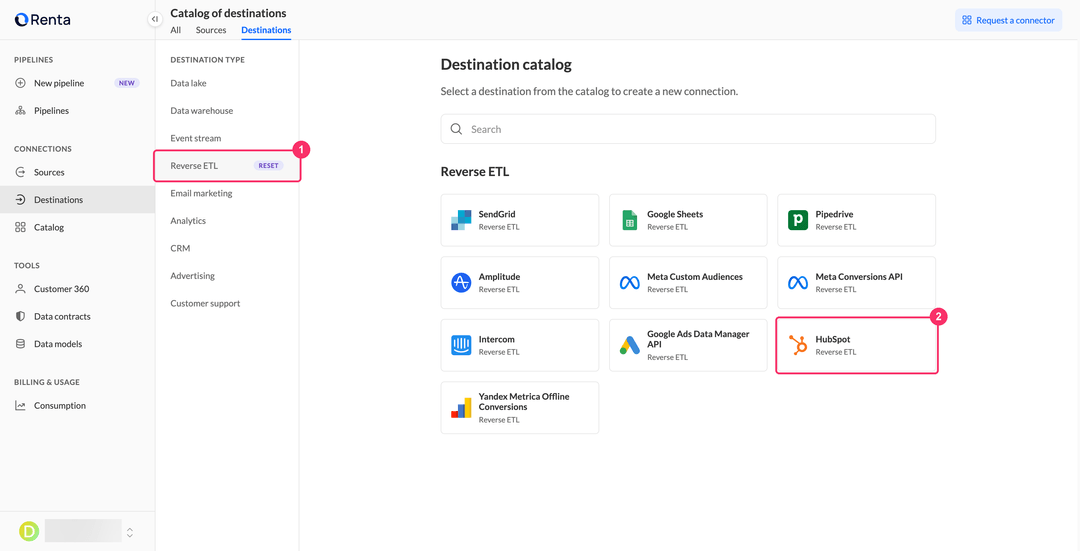
Task: Click the New pipeline plus icon
Action: (20, 83)
